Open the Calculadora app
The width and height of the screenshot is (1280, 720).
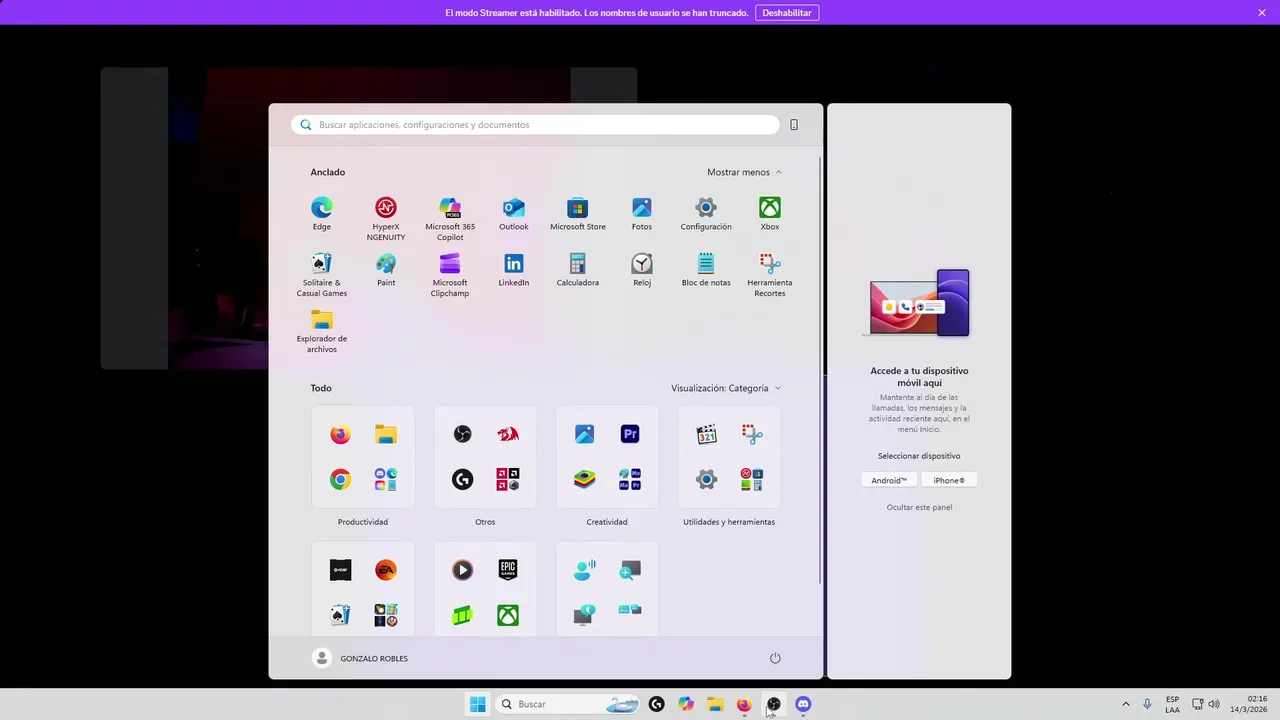(x=578, y=269)
